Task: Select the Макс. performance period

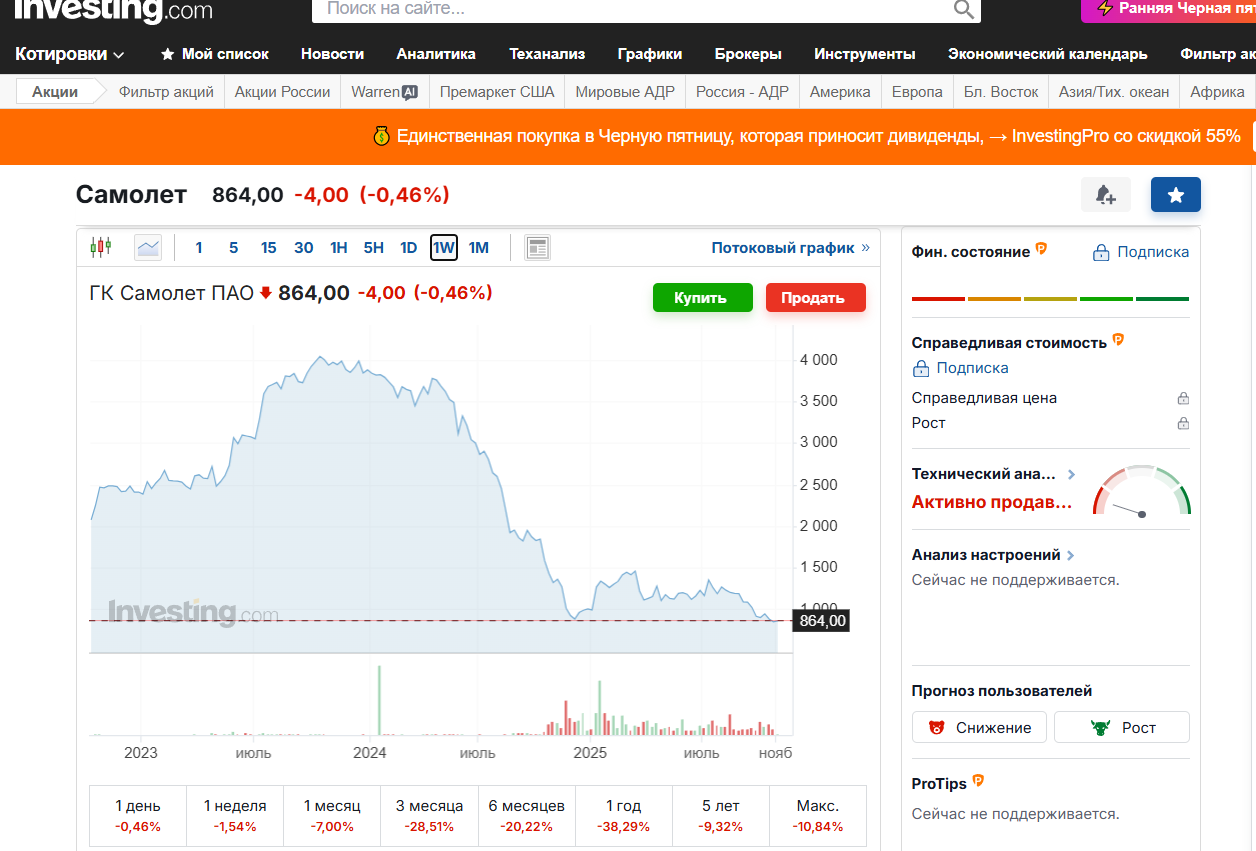Action: [x=818, y=816]
